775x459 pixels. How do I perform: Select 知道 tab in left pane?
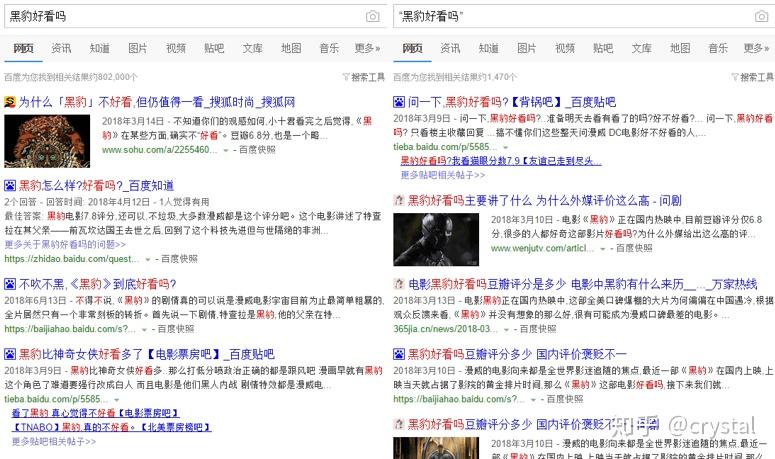(99, 48)
